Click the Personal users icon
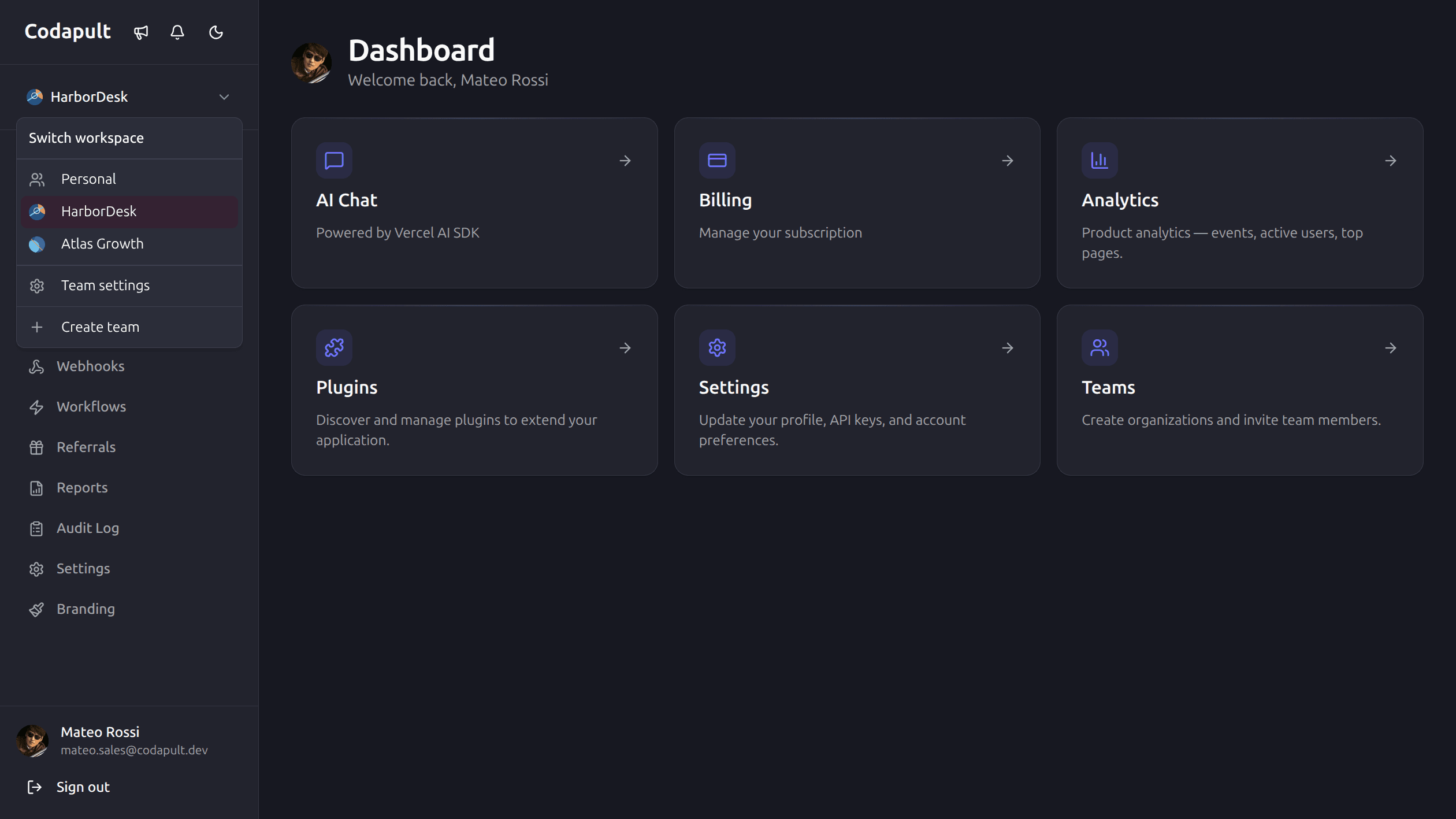This screenshot has width=1456, height=819. [37, 180]
